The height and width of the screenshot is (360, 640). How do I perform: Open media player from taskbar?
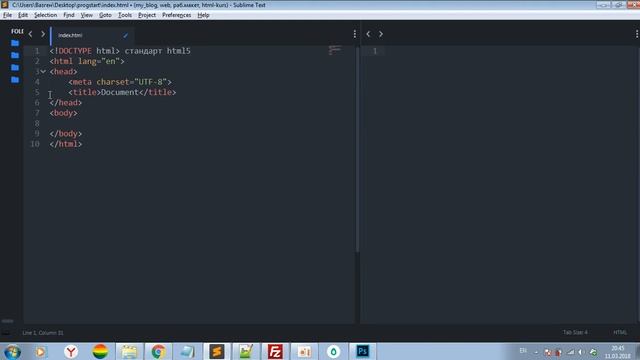(x=40, y=351)
